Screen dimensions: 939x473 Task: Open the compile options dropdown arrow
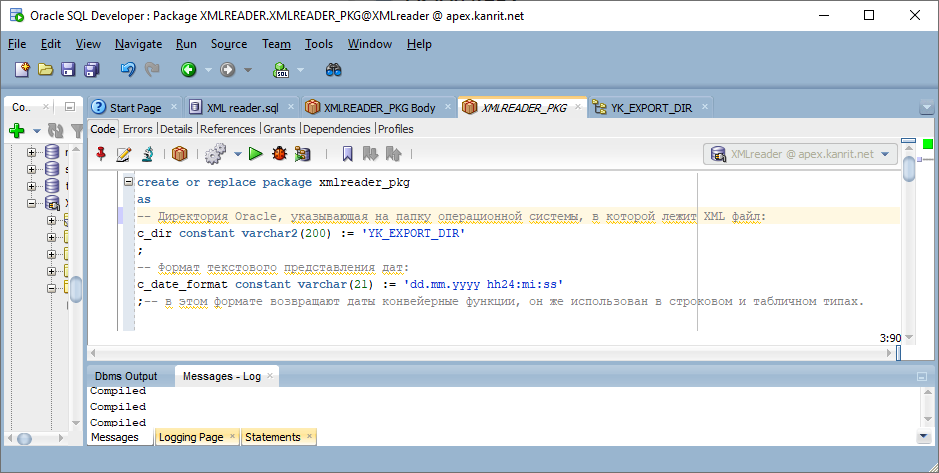click(237, 154)
